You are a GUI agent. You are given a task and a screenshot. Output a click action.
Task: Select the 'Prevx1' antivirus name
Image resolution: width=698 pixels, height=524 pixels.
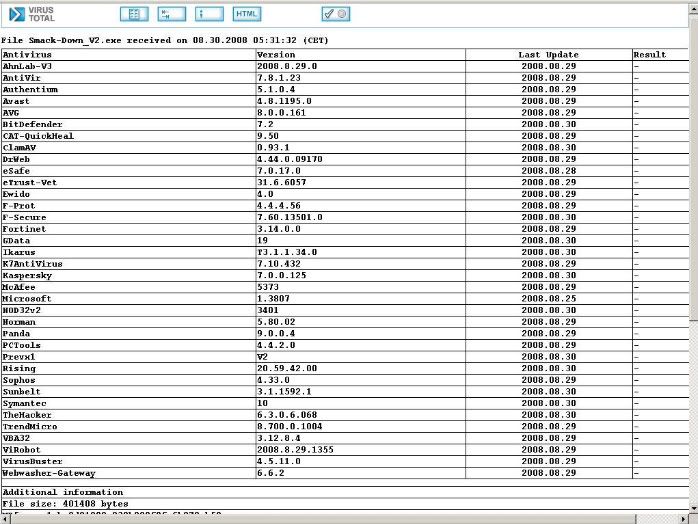pyautogui.click(x=19, y=357)
